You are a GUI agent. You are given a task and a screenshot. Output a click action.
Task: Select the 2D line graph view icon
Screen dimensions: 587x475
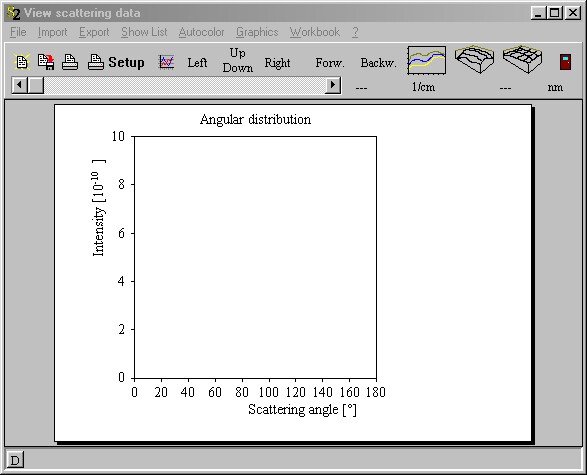[427, 60]
